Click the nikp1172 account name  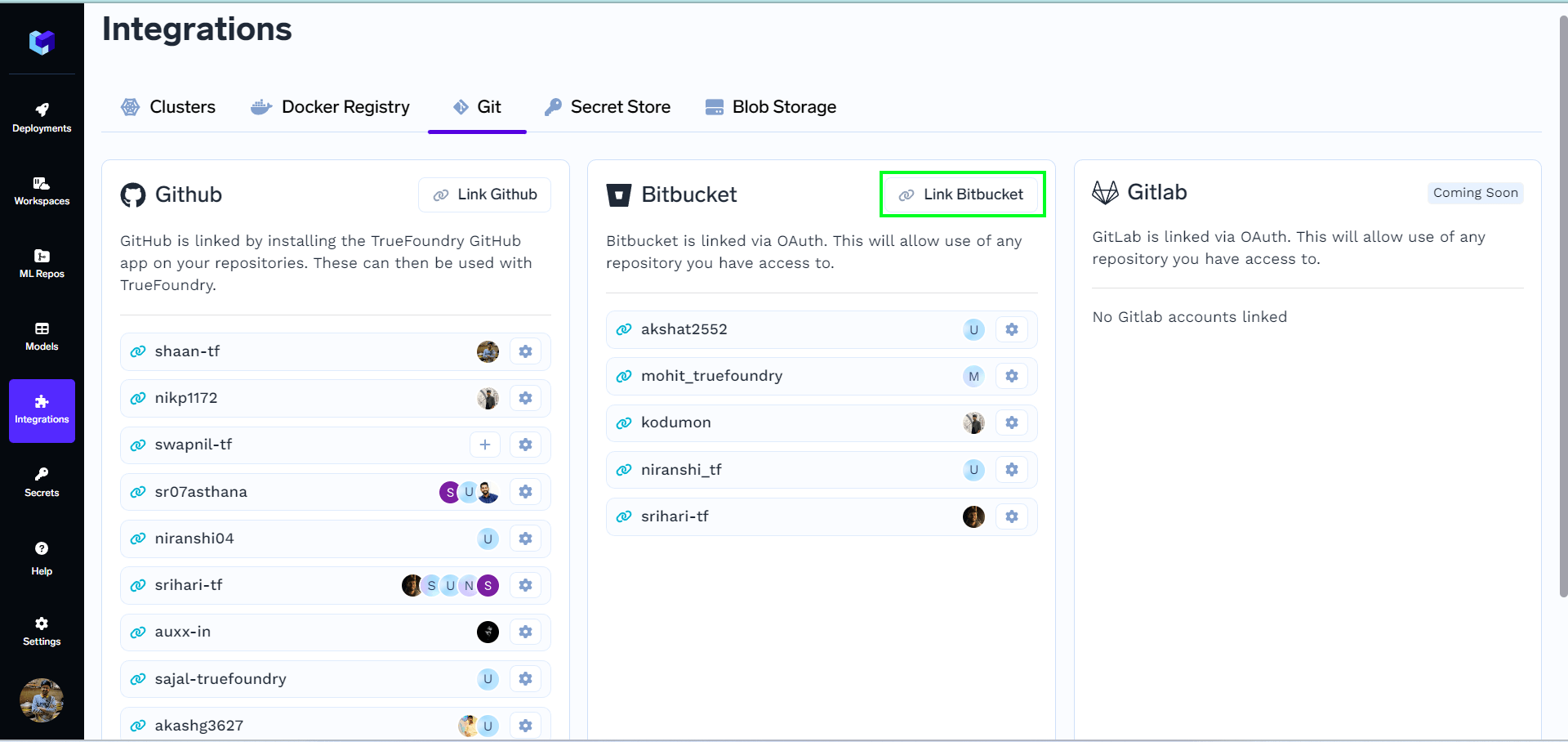(186, 398)
